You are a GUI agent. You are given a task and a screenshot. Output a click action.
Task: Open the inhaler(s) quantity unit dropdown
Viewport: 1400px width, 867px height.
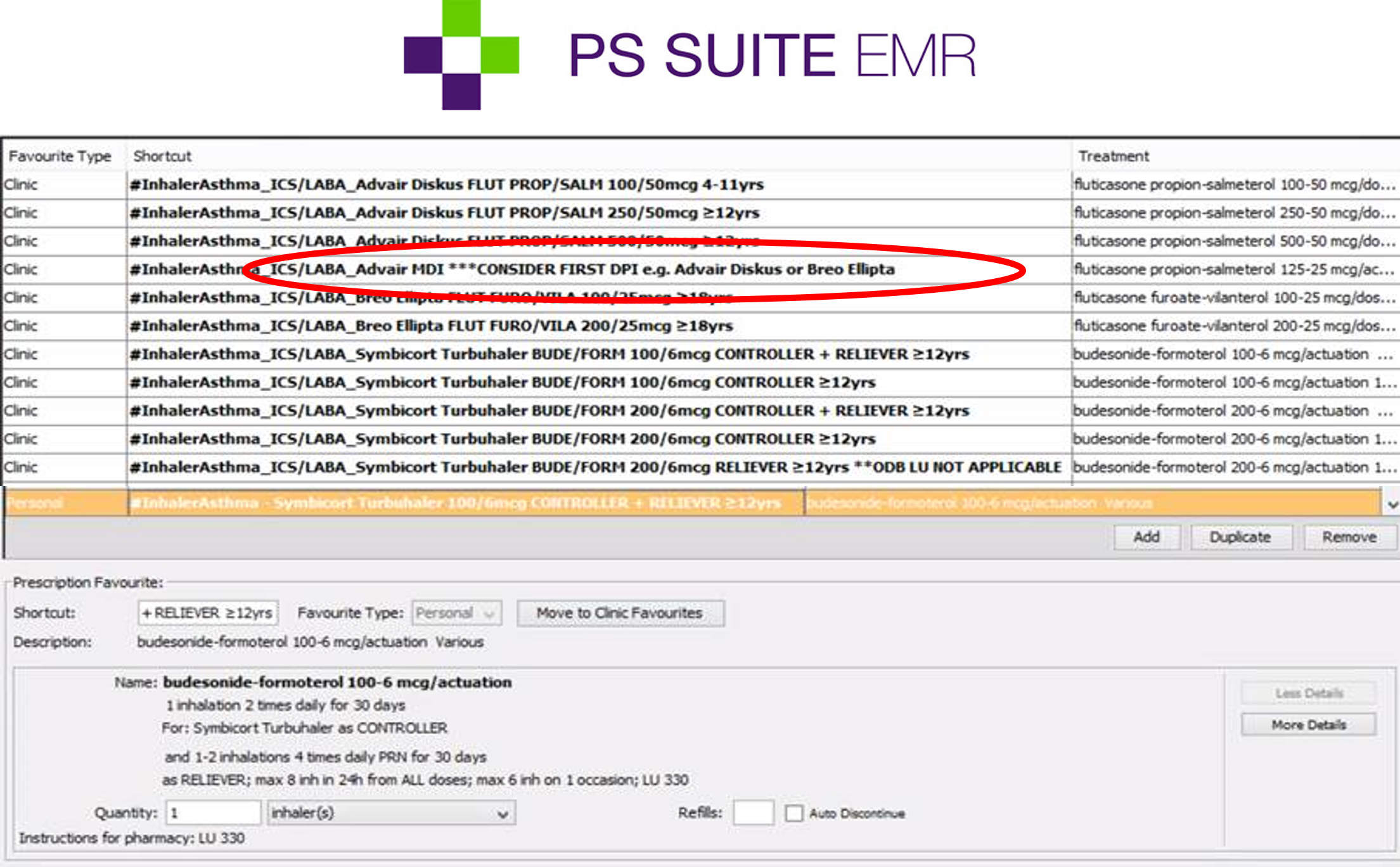(x=391, y=812)
